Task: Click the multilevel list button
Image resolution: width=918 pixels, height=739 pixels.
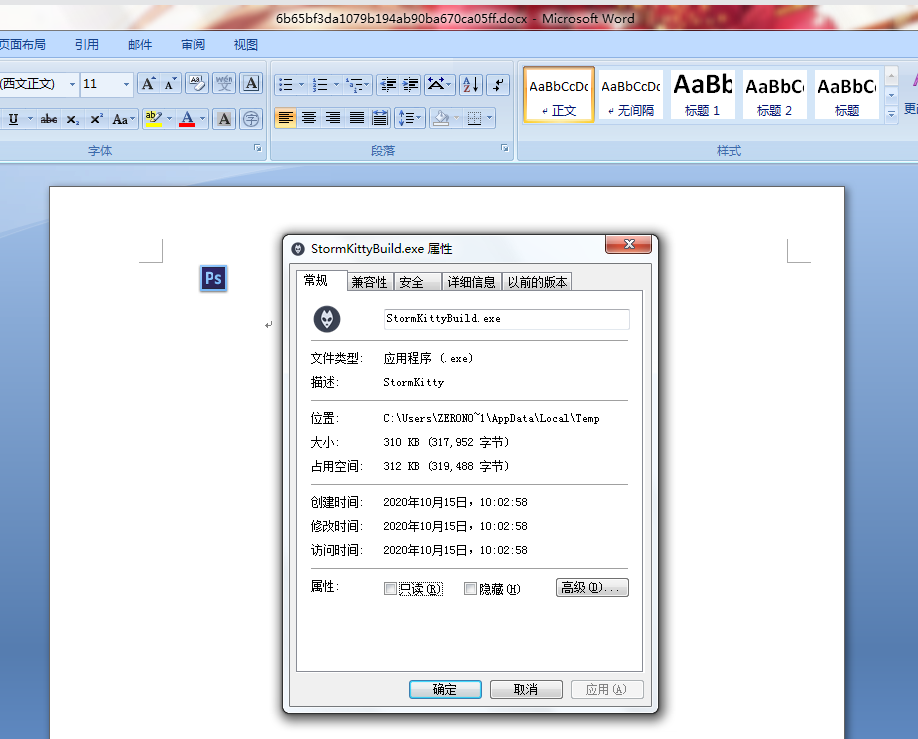Action: 357,84
